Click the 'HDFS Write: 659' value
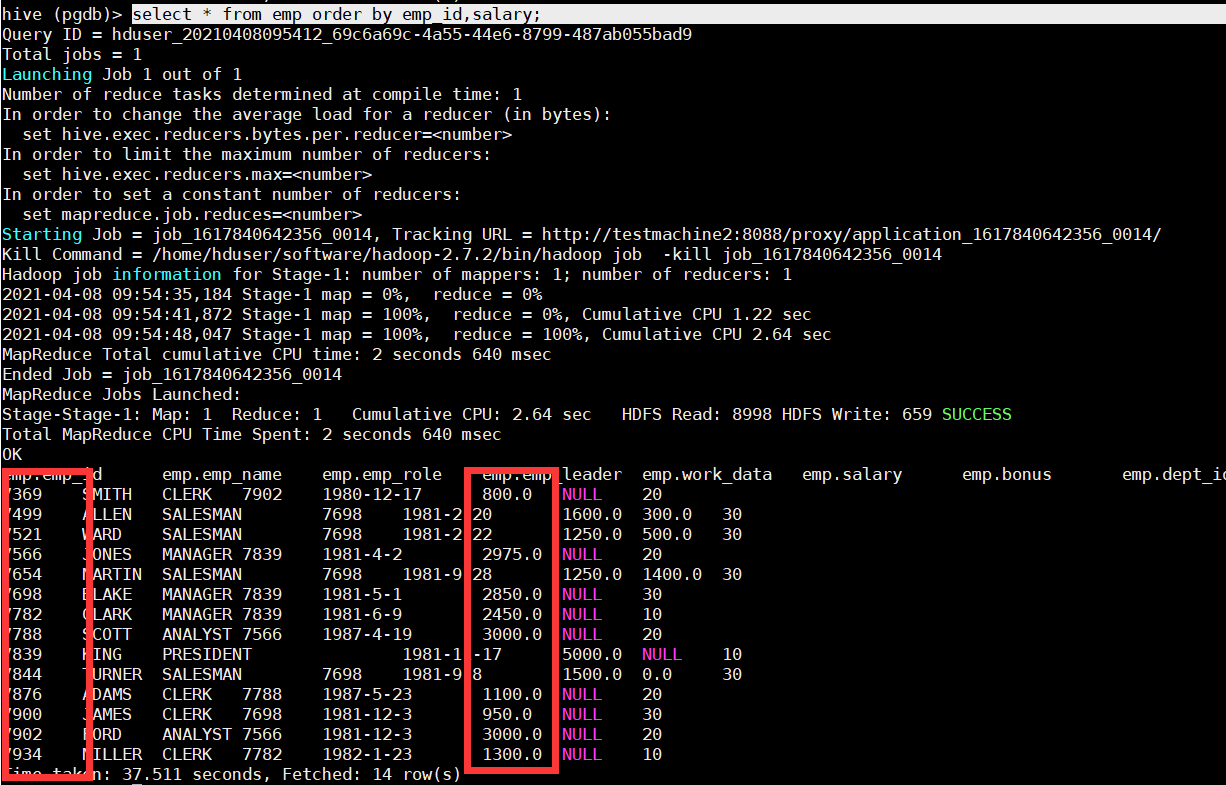Screen dimensions: 1226x785 pyautogui.click(x=857, y=414)
